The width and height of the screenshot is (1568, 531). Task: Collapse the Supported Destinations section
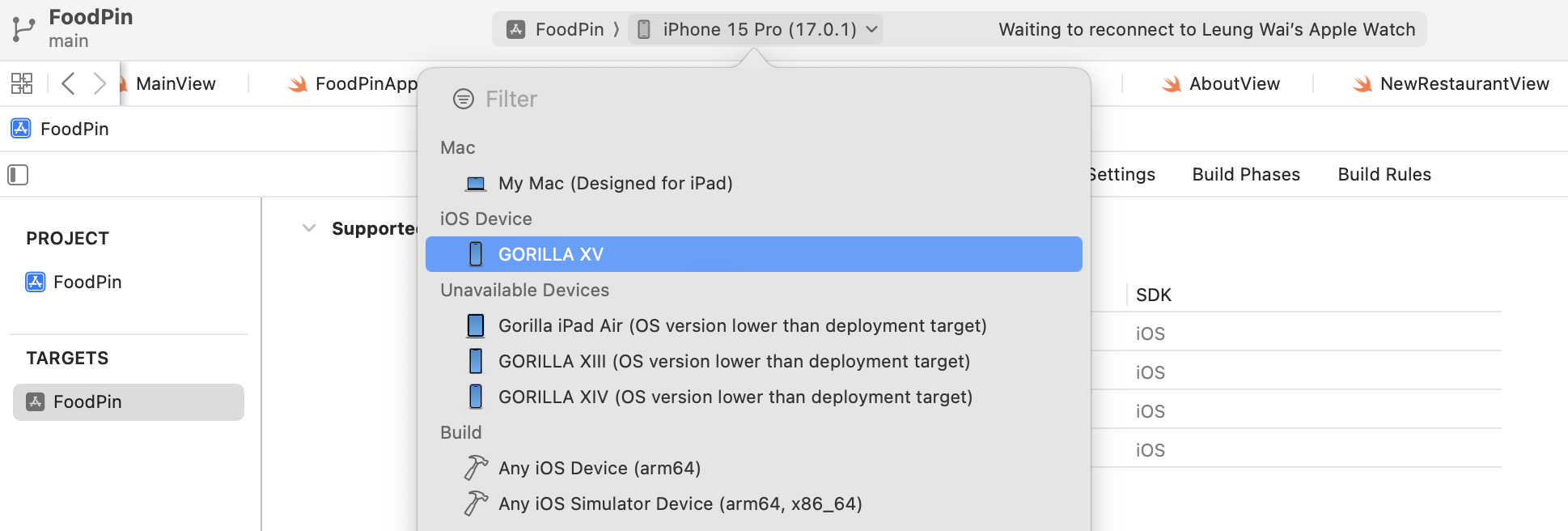coord(308,228)
